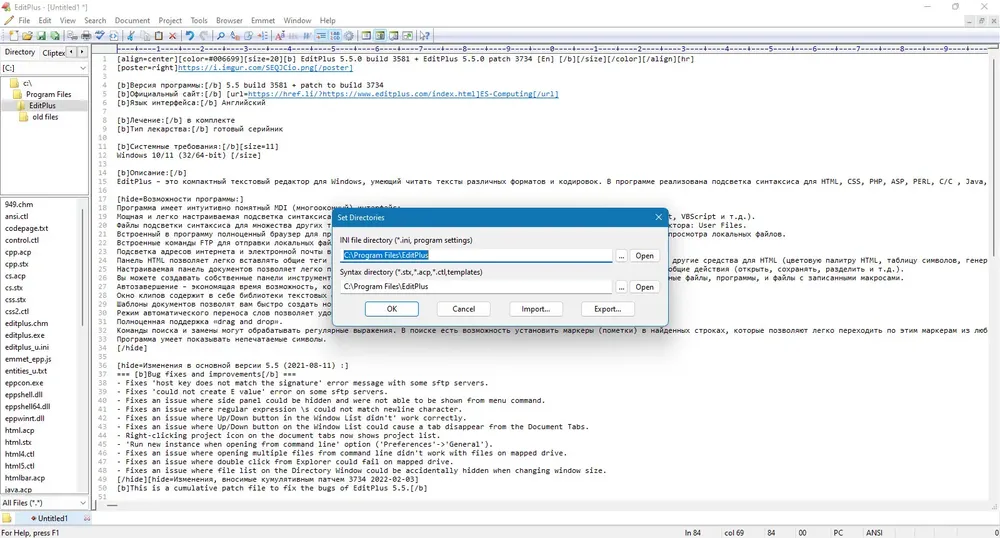
Task: Undo the last action via toolbar
Action: pos(189,36)
